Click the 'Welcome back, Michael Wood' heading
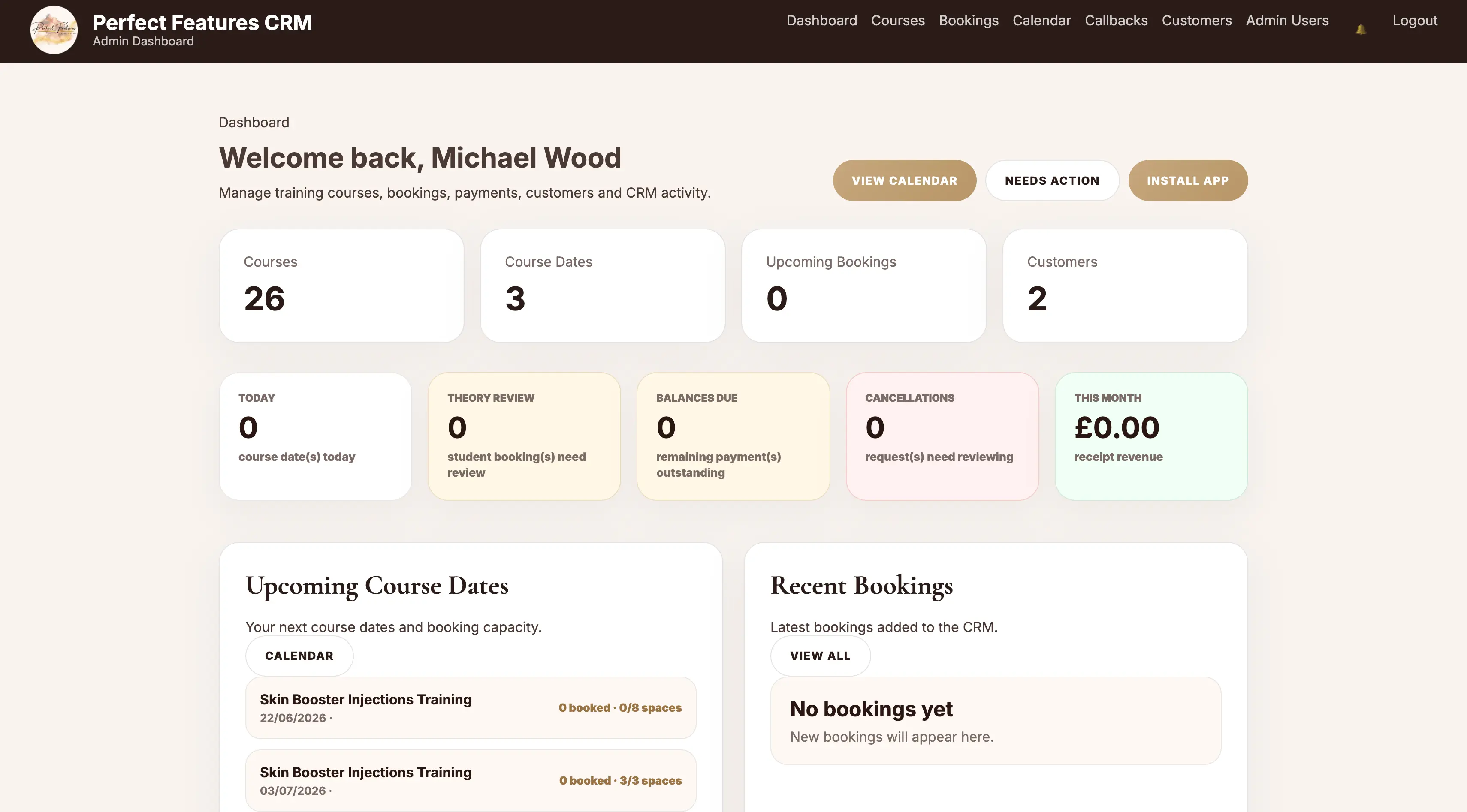Viewport: 1467px width, 812px height. (420, 158)
